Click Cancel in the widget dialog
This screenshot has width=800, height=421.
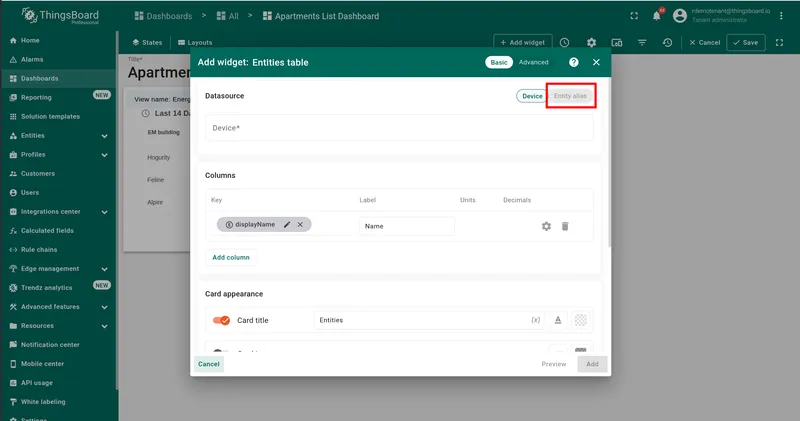(x=209, y=364)
